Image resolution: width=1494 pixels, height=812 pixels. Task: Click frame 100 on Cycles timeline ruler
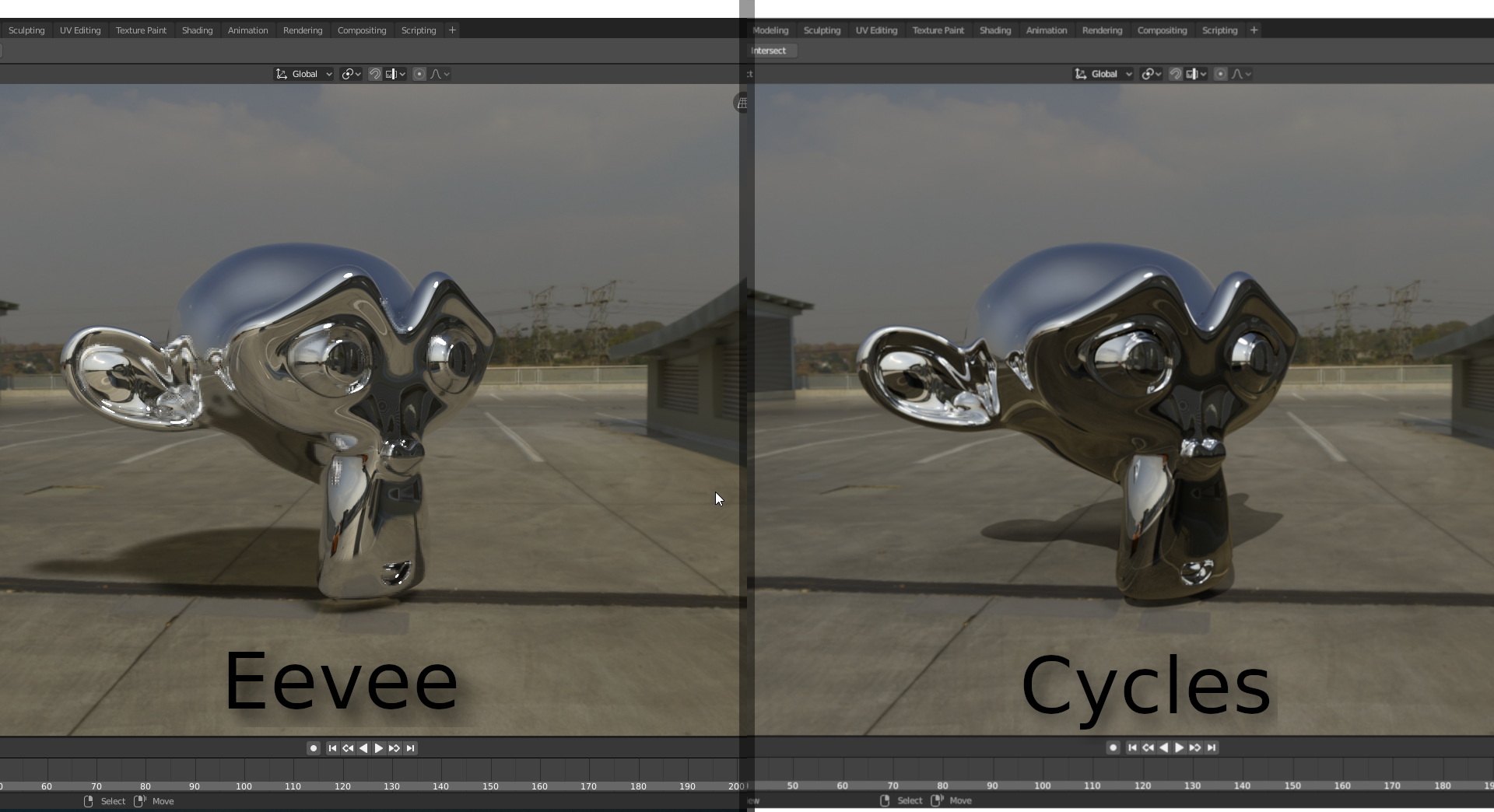1043,786
